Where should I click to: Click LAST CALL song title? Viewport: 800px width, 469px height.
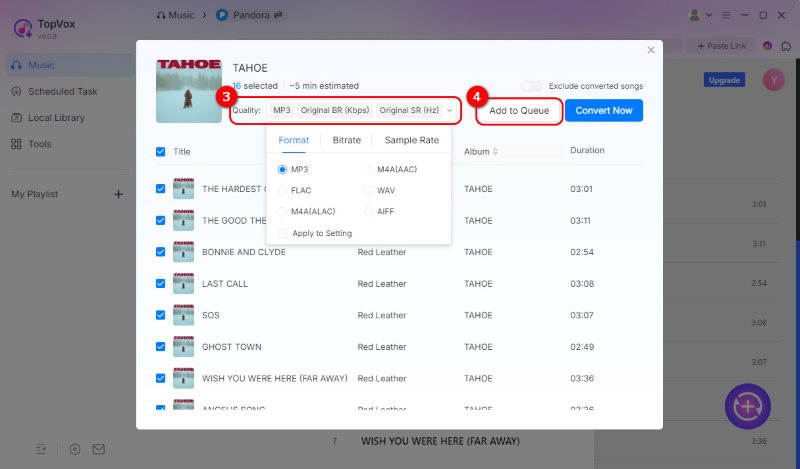tap(224, 284)
